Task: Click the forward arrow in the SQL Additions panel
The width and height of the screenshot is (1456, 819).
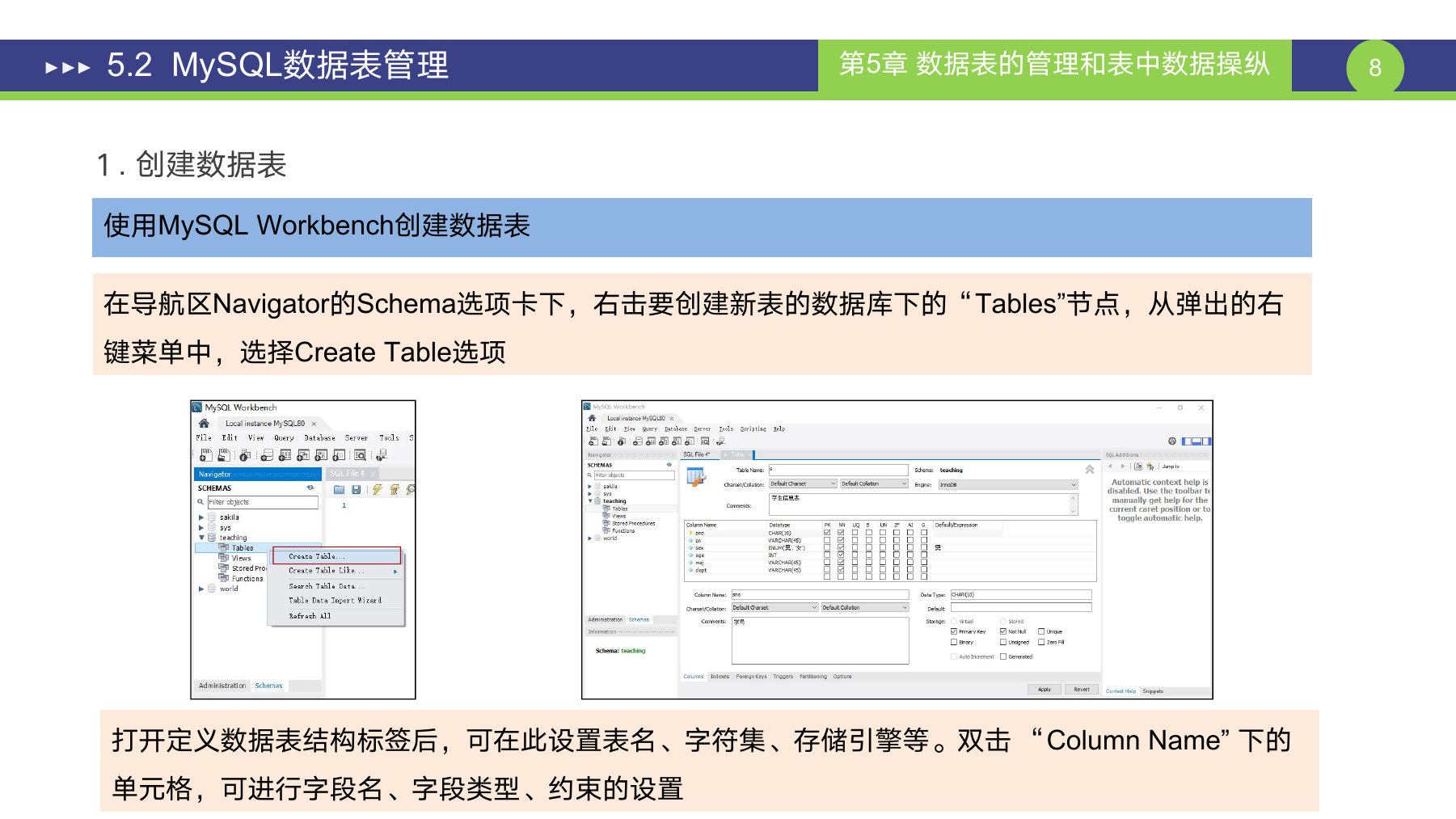Action: coord(1122,466)
